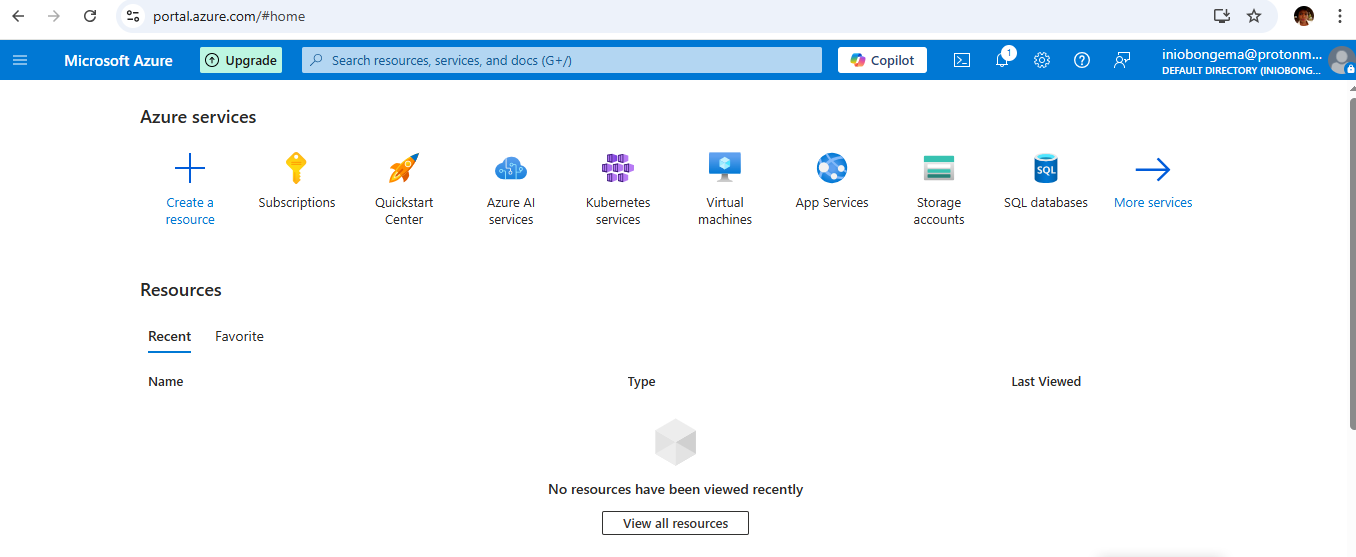Click the site information icon in the address bar

[x=133, y=16]
